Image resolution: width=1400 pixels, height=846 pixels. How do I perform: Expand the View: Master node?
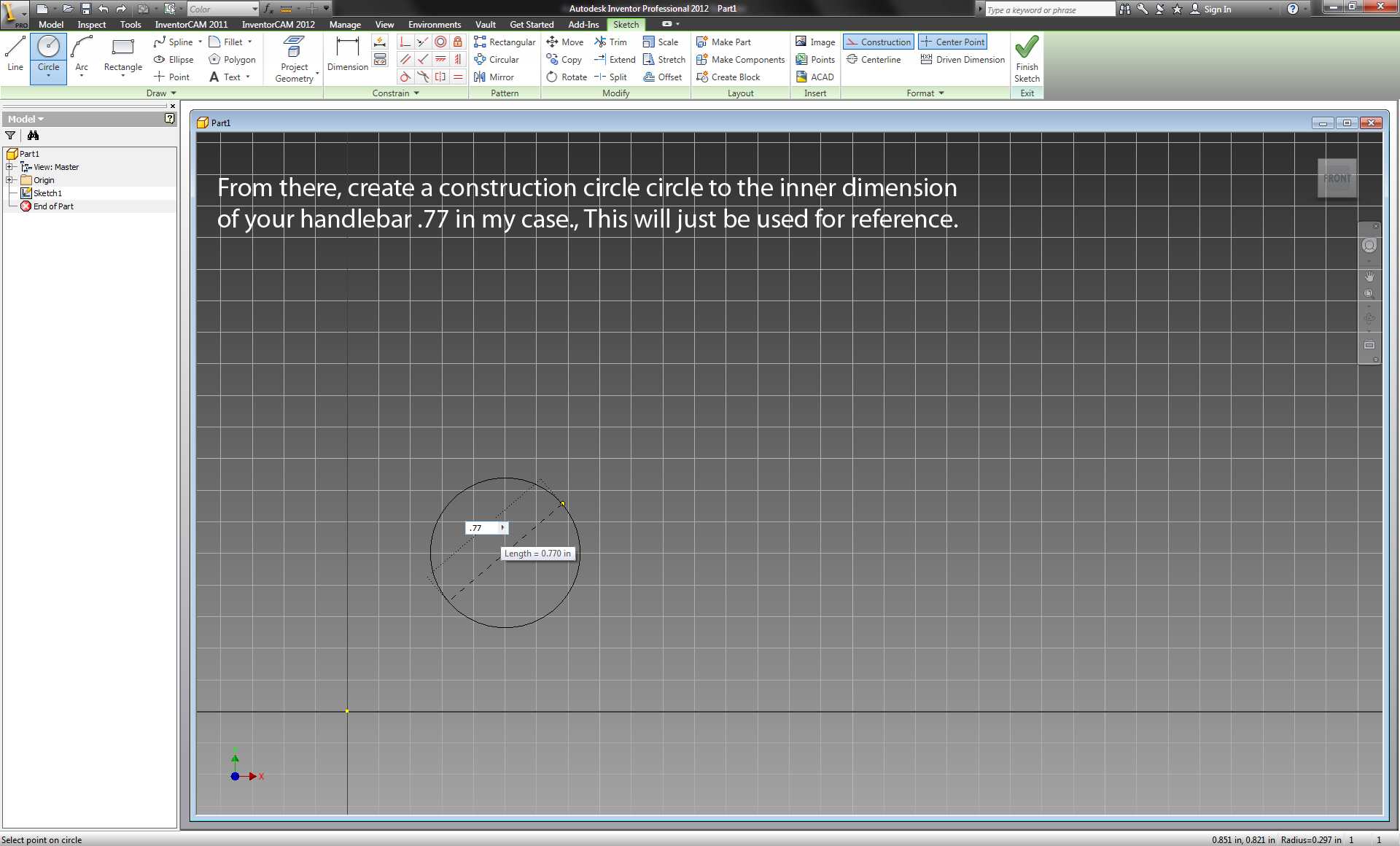[x=10, y=167]
